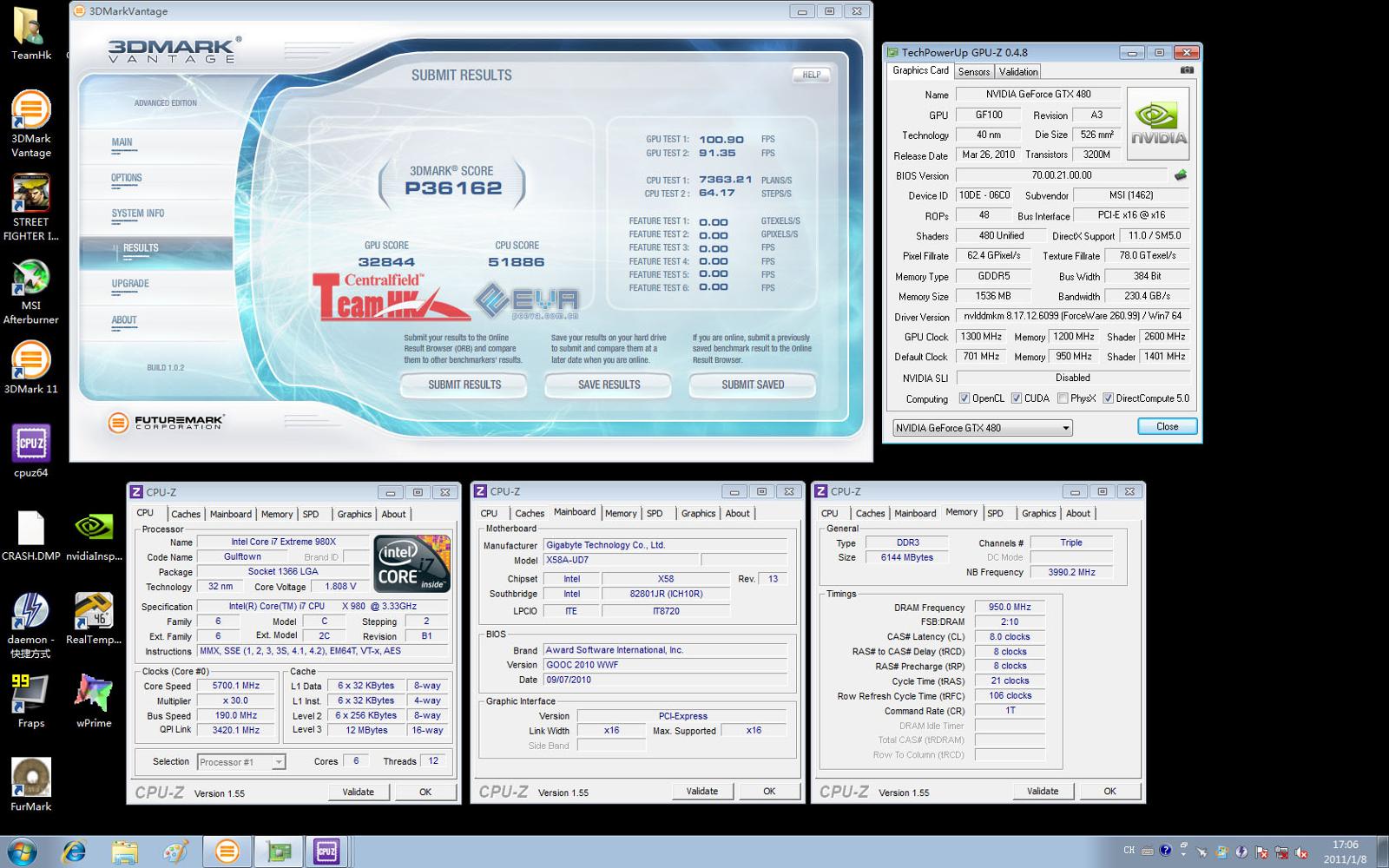Click Core Speed value 5700.1 MHz
This screenshot has width=1389, height=868.
tap(236, 686)
